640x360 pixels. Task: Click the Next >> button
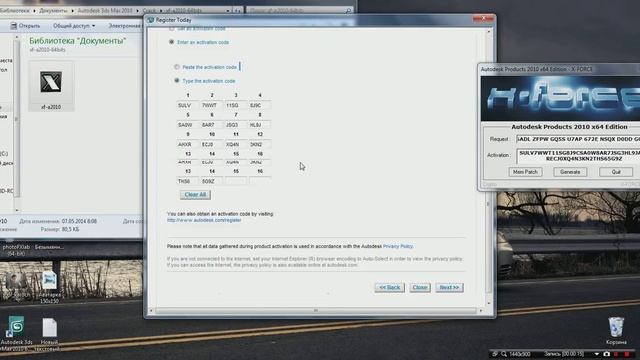(449, 287)
